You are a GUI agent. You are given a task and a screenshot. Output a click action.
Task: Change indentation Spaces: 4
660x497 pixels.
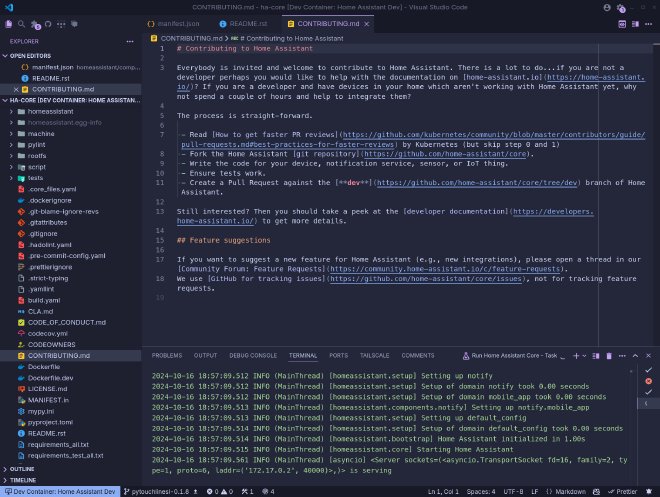[481, 492]
